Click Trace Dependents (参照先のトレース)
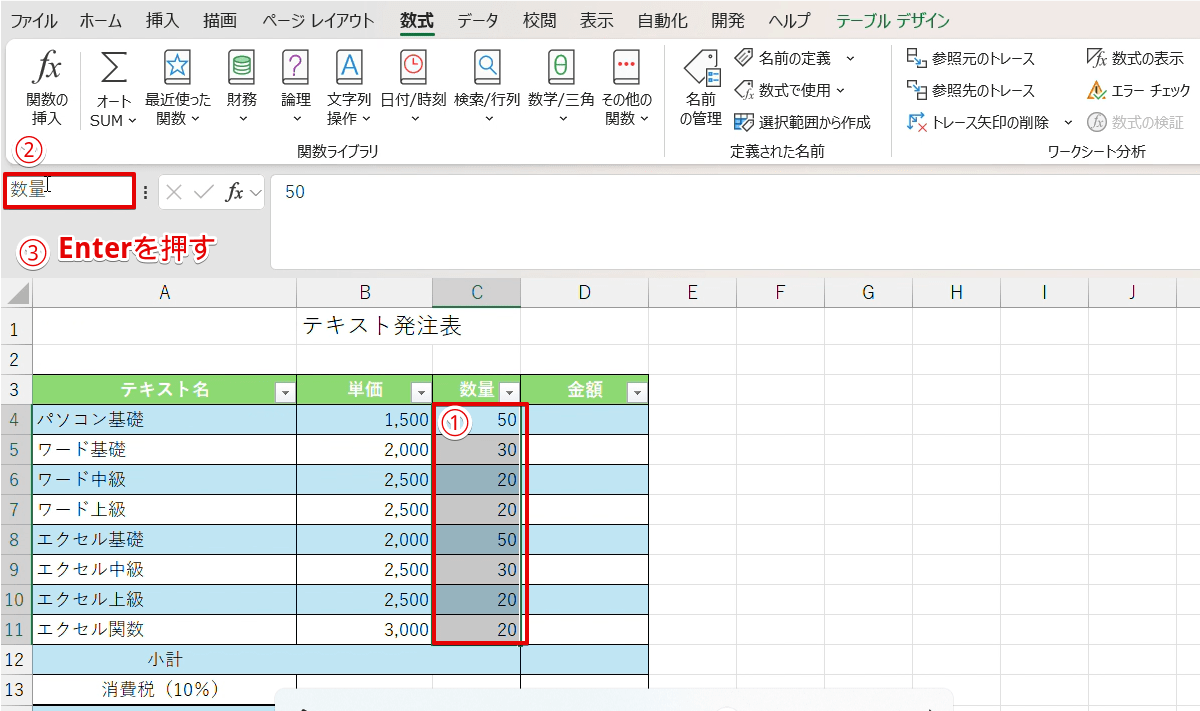This screenshot has width=1200, height=711. (x=970, y=91)
